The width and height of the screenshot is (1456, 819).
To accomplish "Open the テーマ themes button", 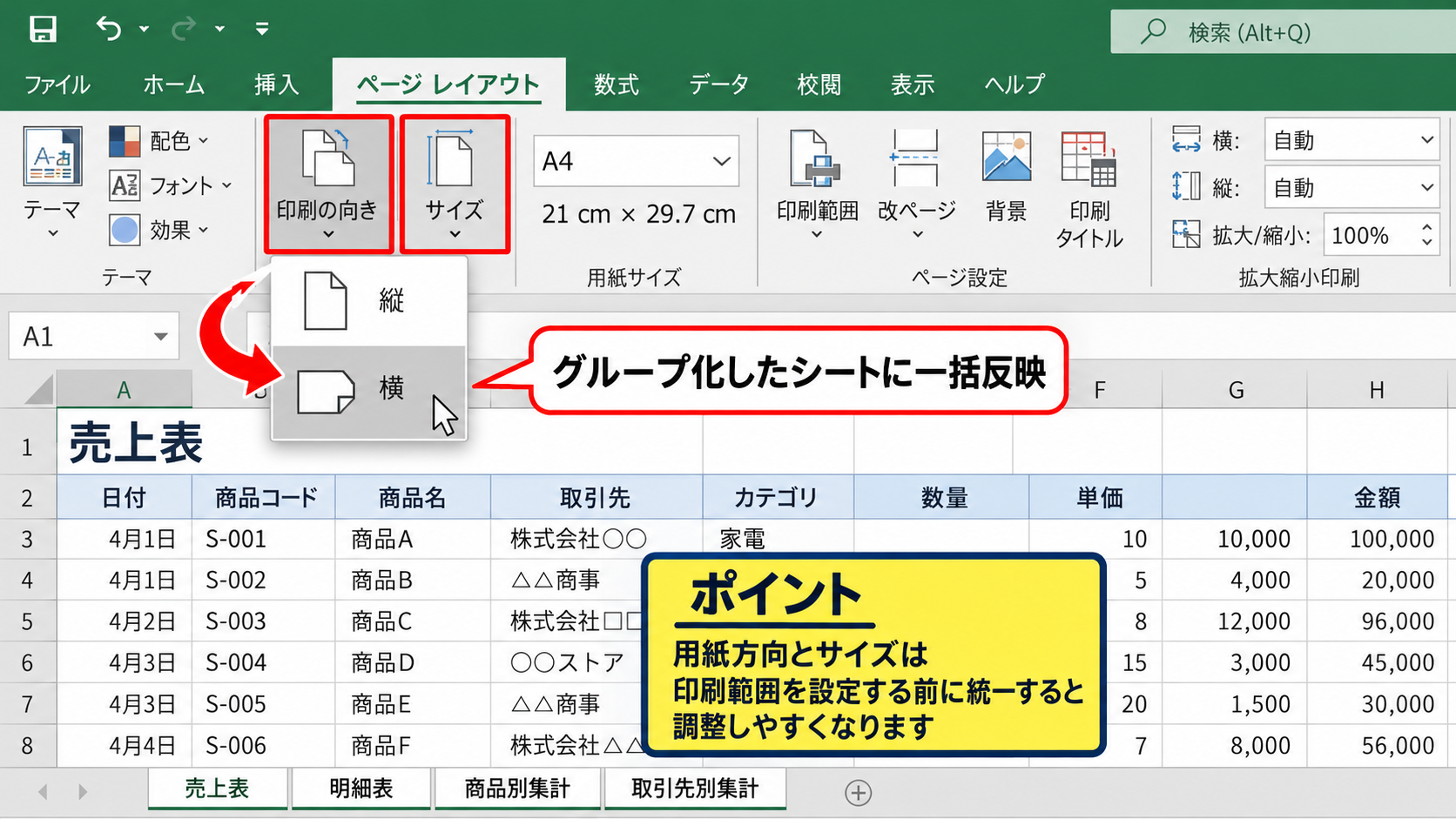I will (52, 181).
